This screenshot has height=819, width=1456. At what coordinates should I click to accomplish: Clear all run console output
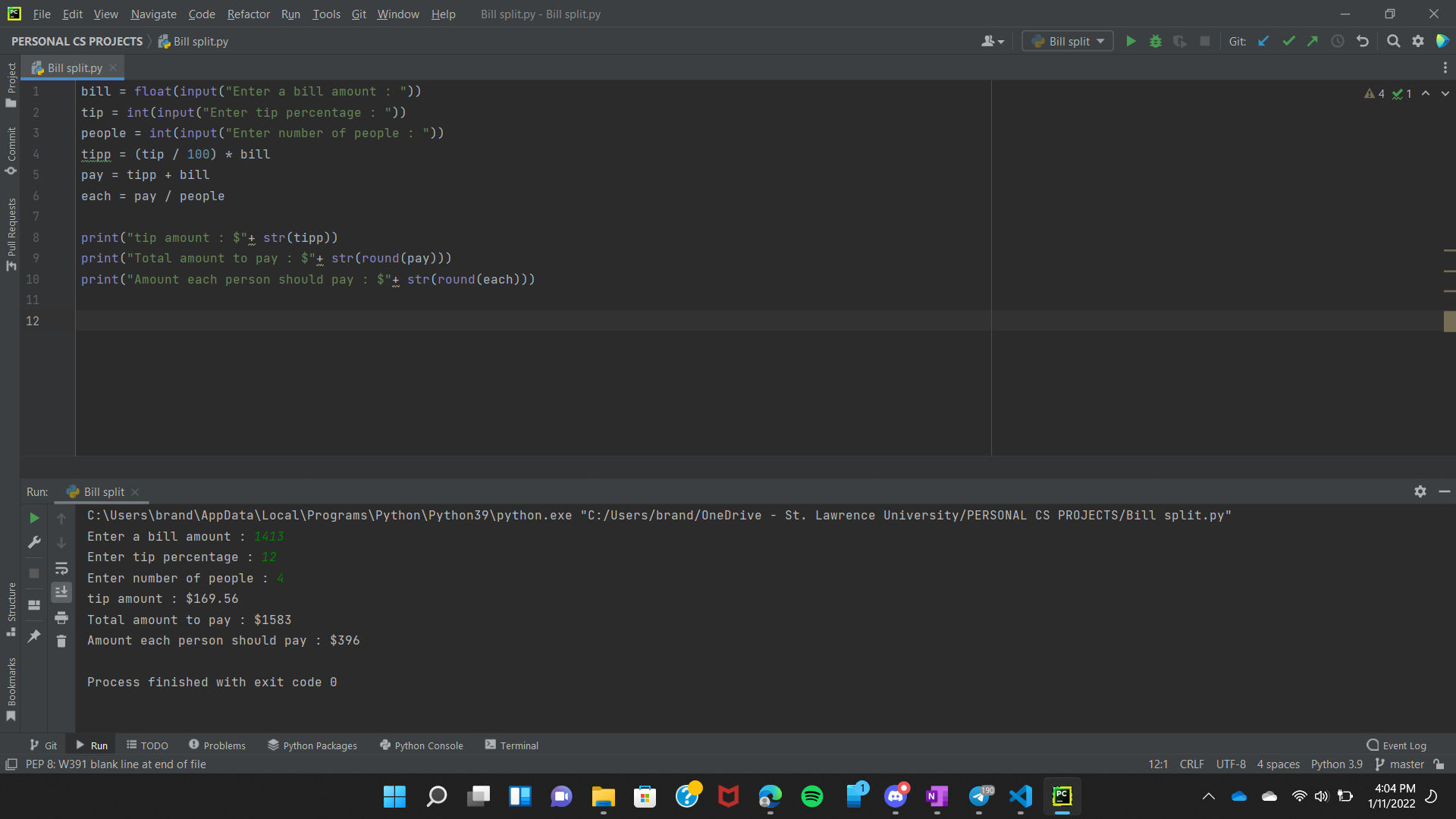pos(61,642)
